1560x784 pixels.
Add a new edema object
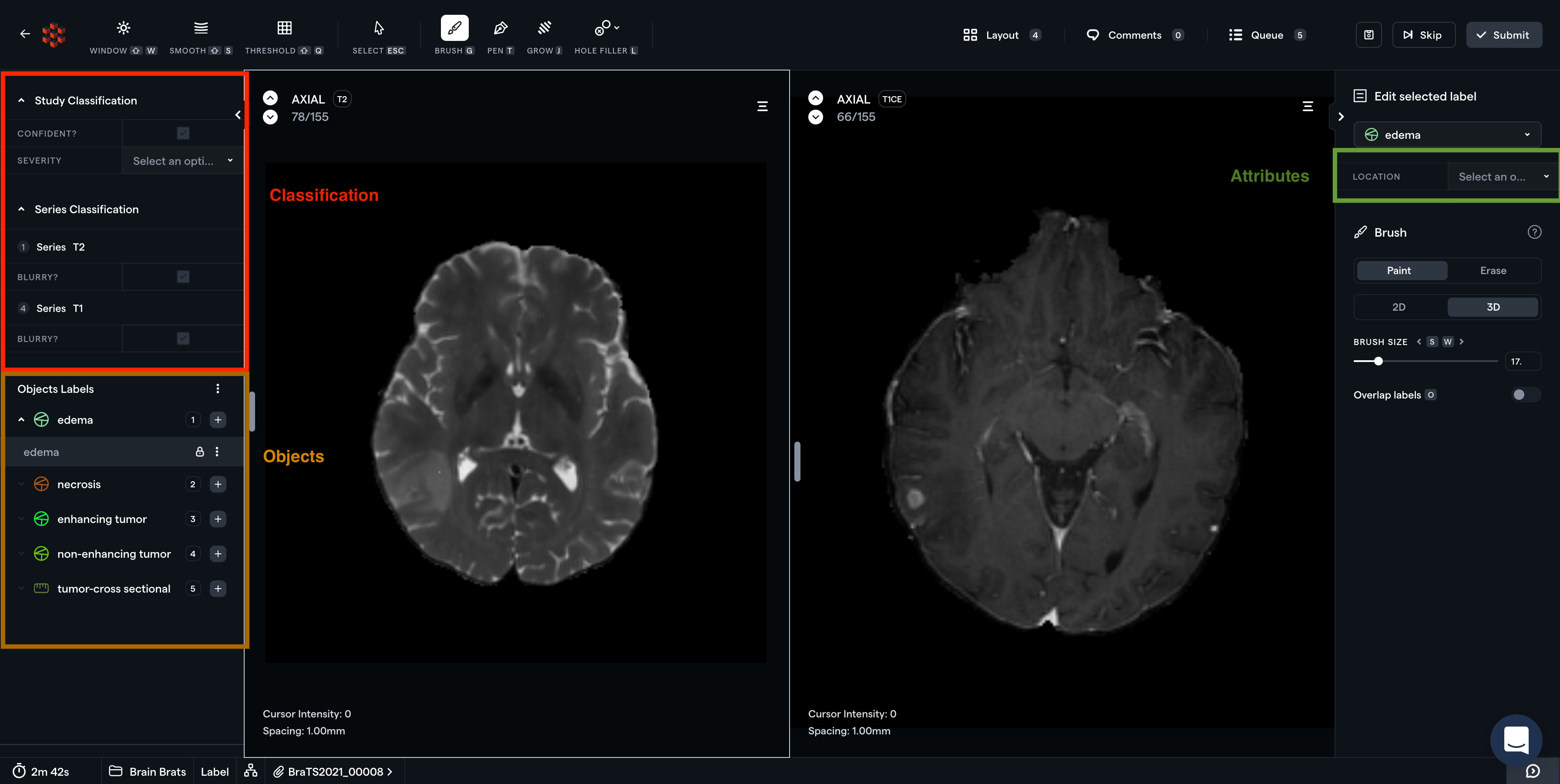[x=218, y=419]
